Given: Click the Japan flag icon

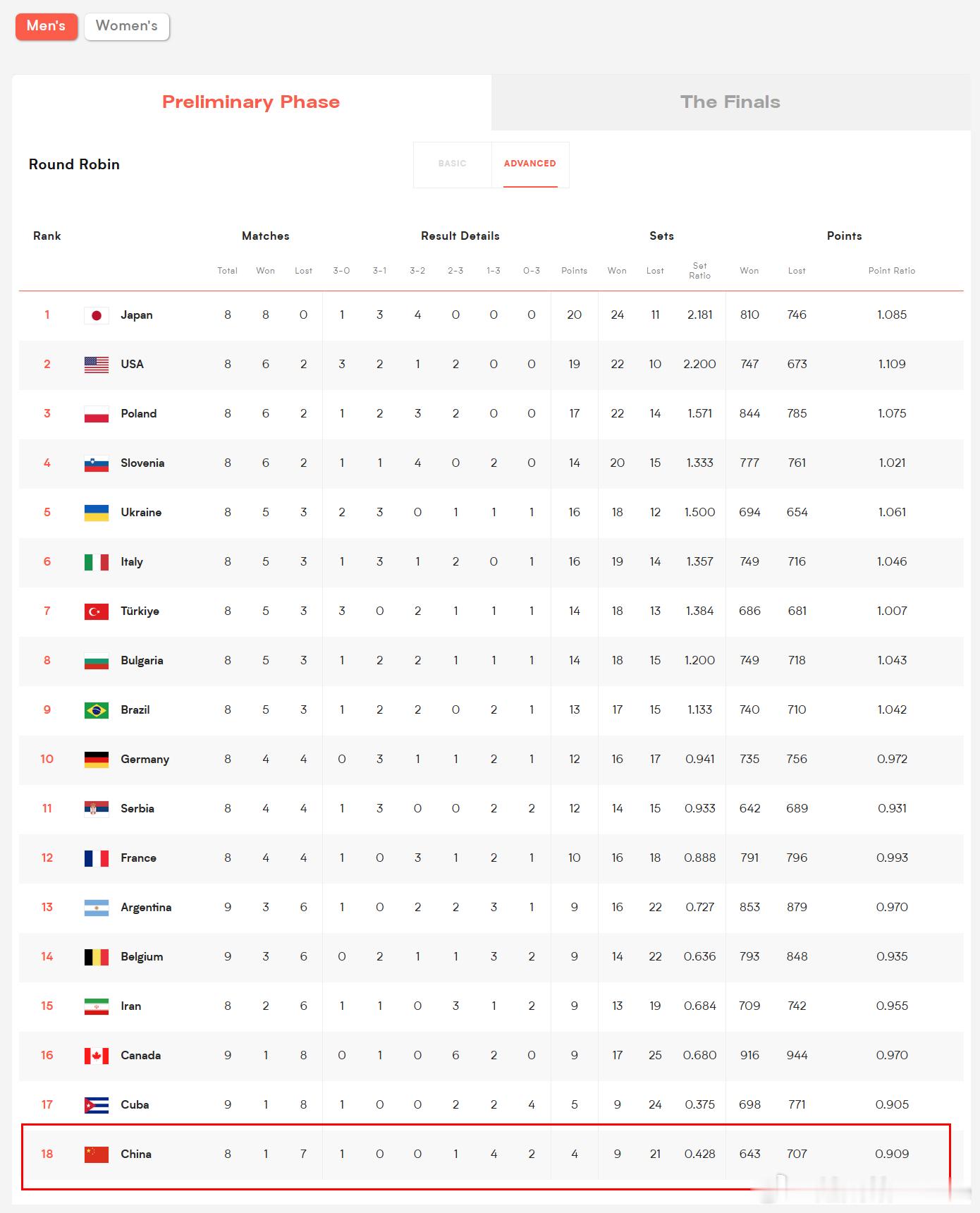Looking at the screenshot, I should click(97, 315).
